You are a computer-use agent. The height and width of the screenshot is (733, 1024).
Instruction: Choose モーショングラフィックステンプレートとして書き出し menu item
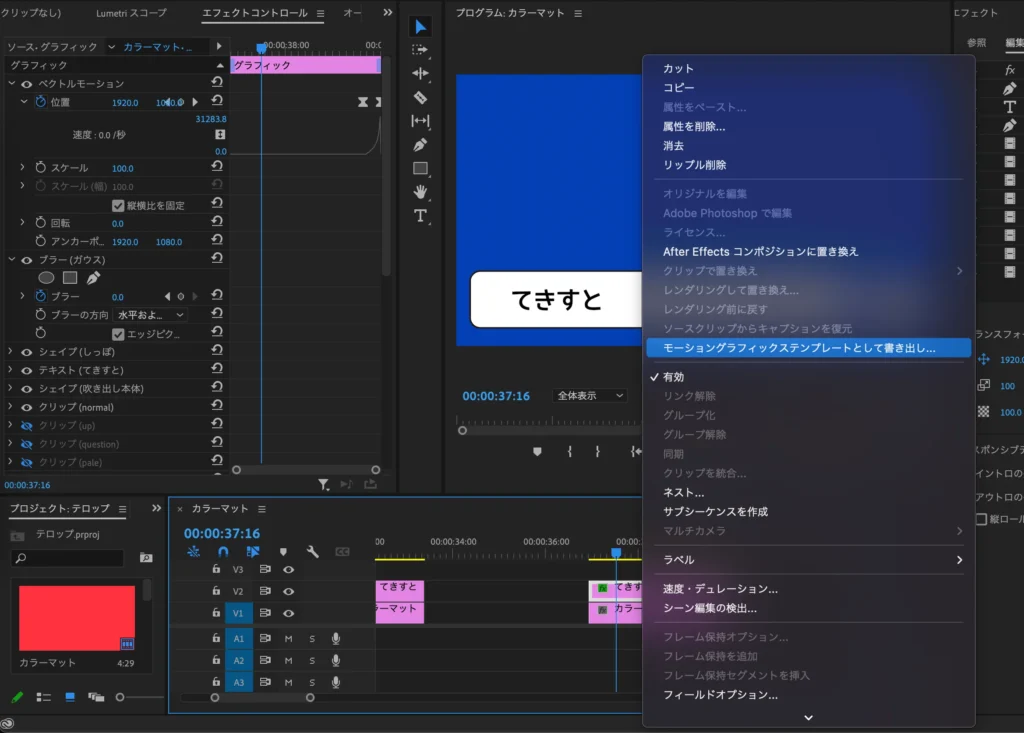coord(798,348)
